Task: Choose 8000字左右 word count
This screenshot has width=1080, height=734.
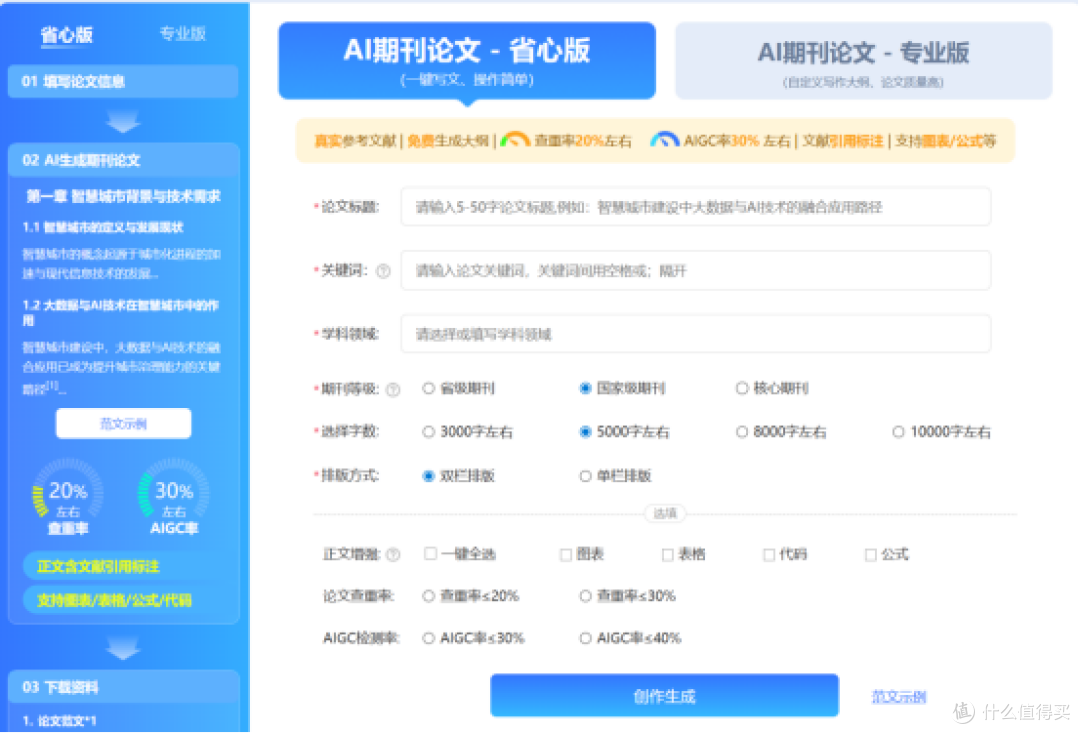Action: [742, 432]
